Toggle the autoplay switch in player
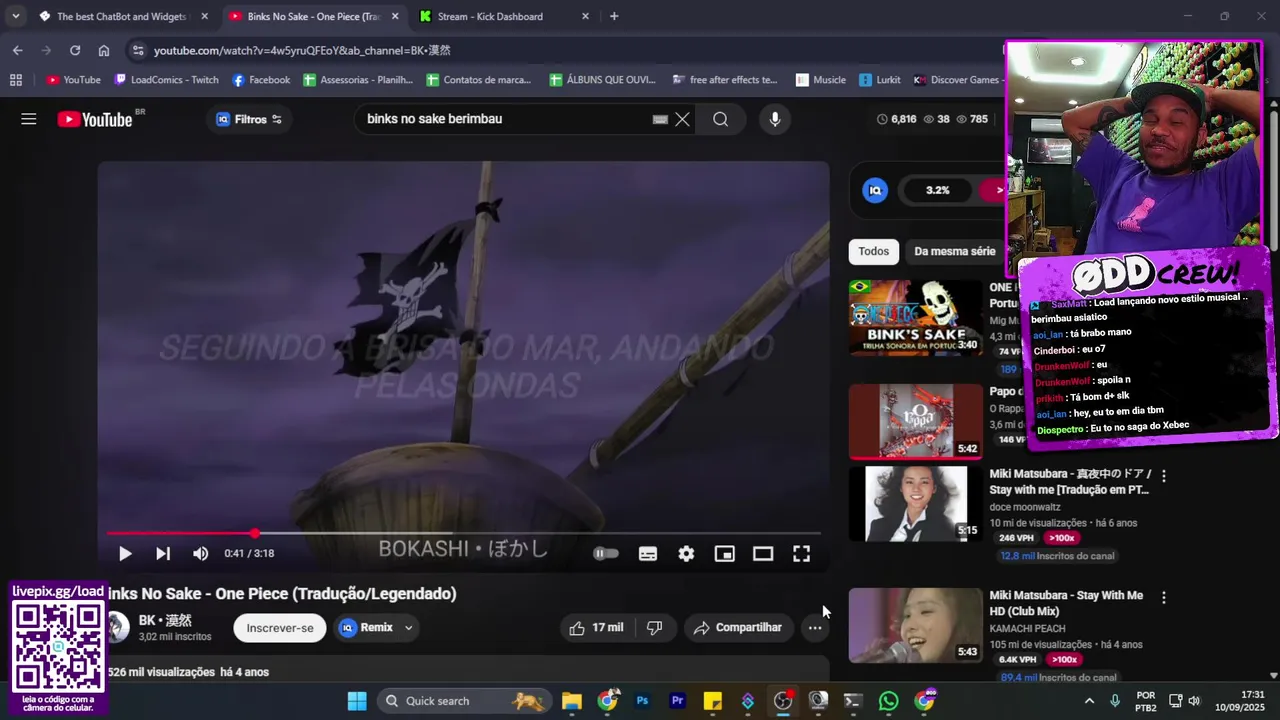Image resolution: width=1280 pixels, height=720 pixels. tap(606, 553)
